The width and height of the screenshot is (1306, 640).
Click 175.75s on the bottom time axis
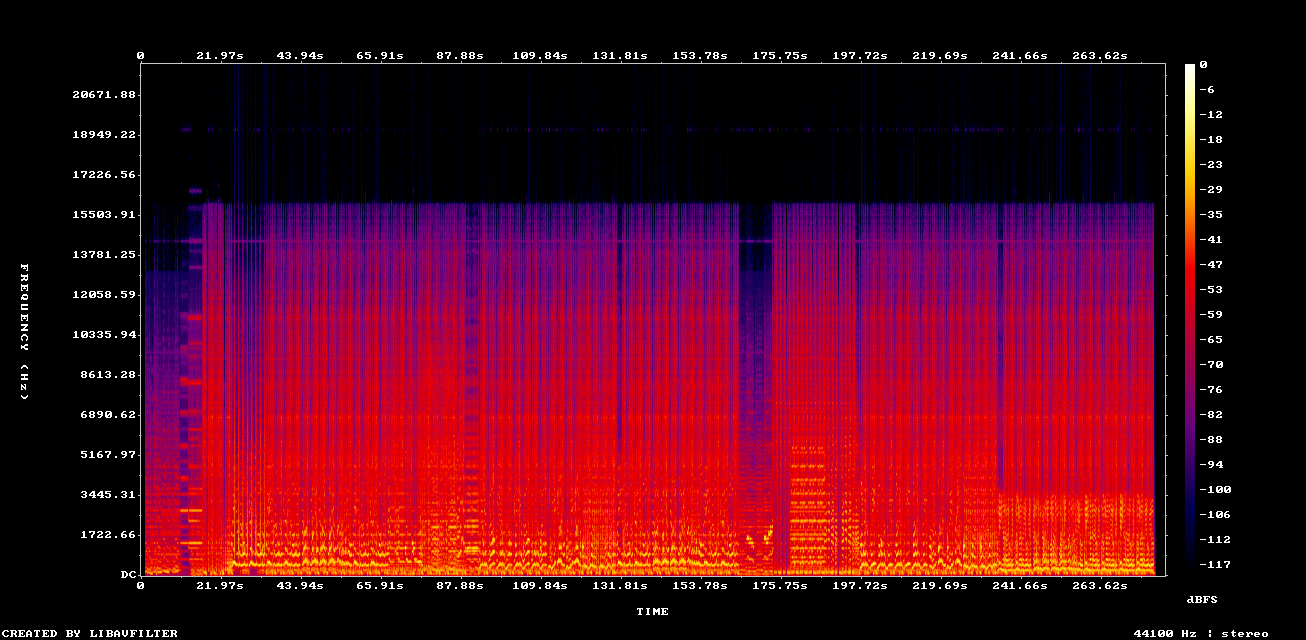click(x=779, y=585)
